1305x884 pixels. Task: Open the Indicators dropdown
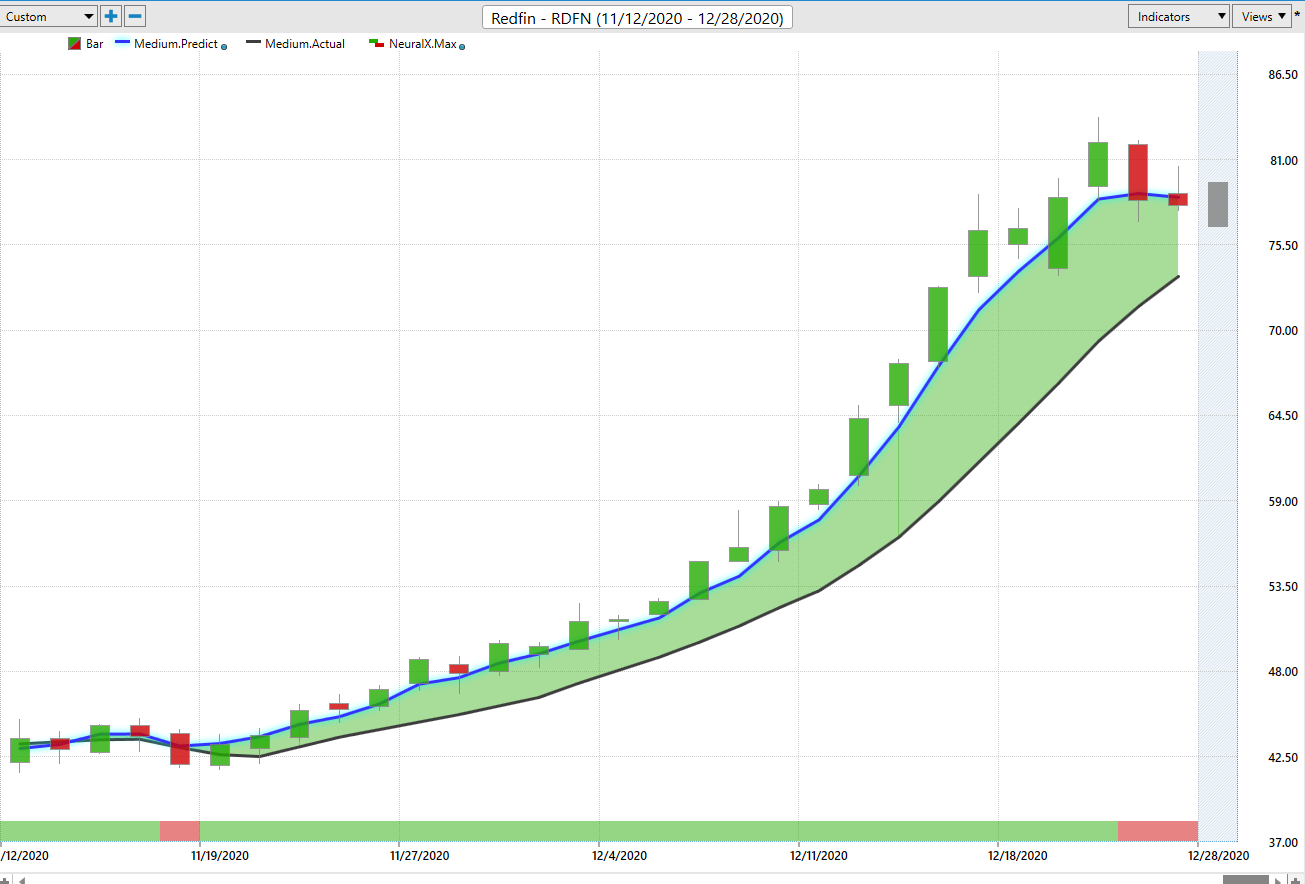coord(1179,16)
